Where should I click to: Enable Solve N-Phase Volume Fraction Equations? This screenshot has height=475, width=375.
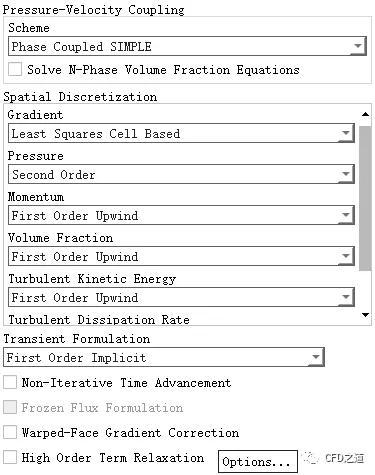[15, 69]
